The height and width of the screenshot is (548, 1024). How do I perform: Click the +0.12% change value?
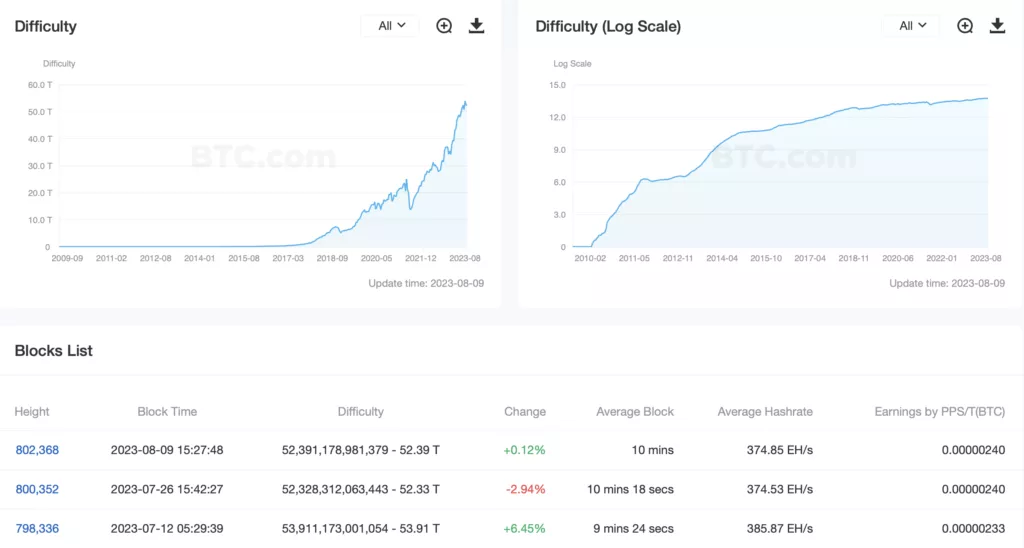point(524,450)
